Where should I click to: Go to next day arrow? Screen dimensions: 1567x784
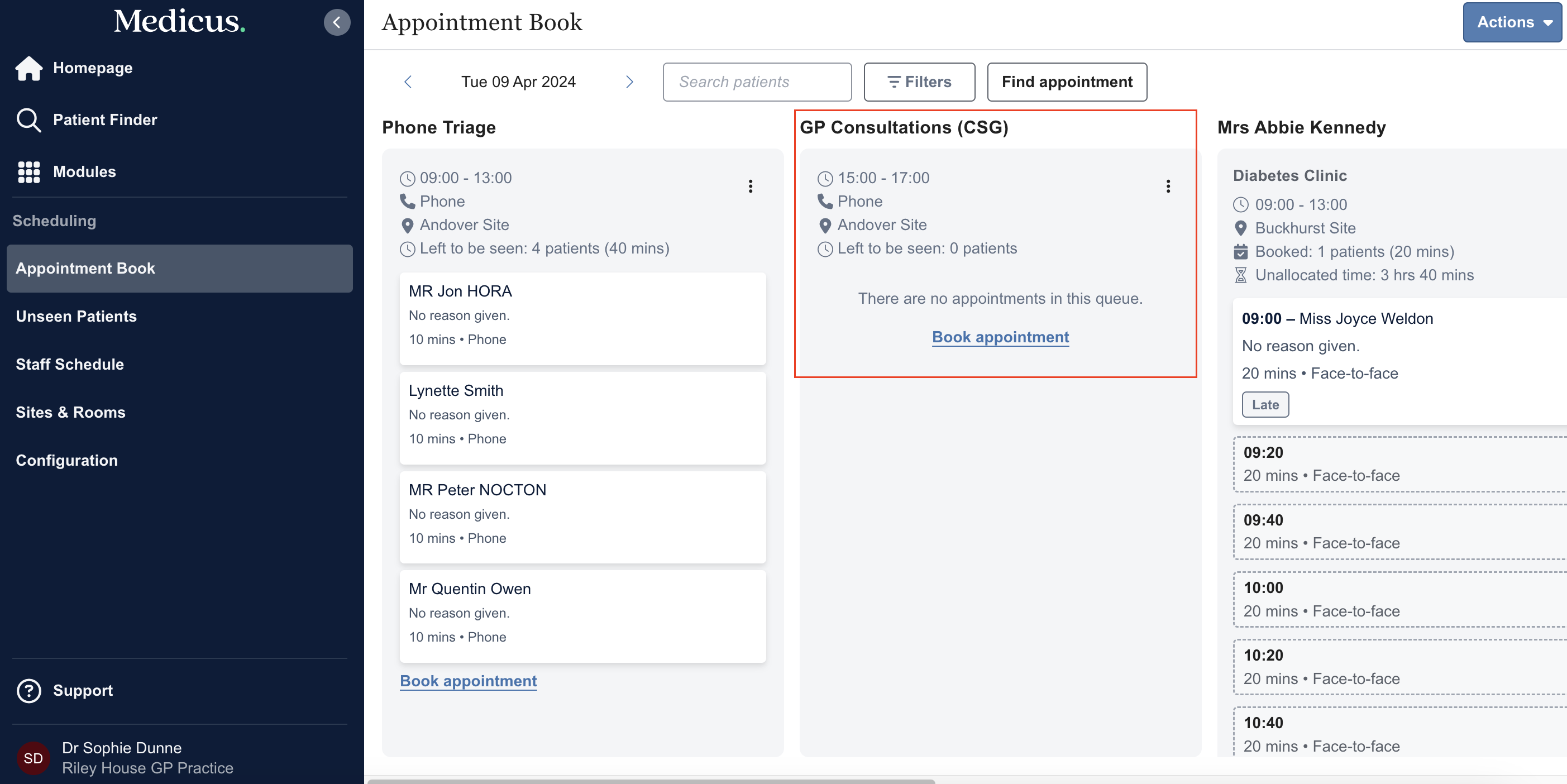629,82
